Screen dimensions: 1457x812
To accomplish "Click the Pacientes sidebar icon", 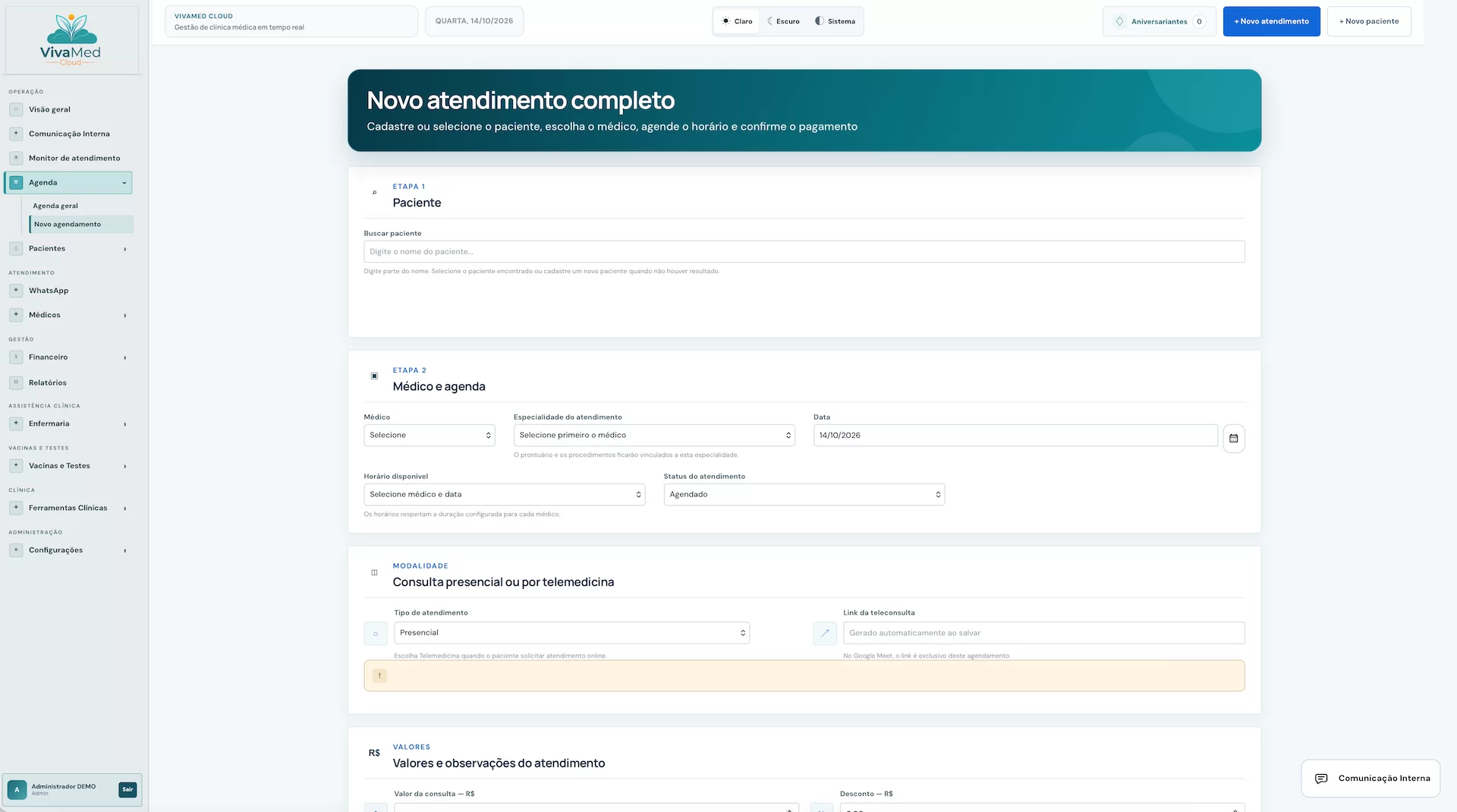I will tap(16, 248).
